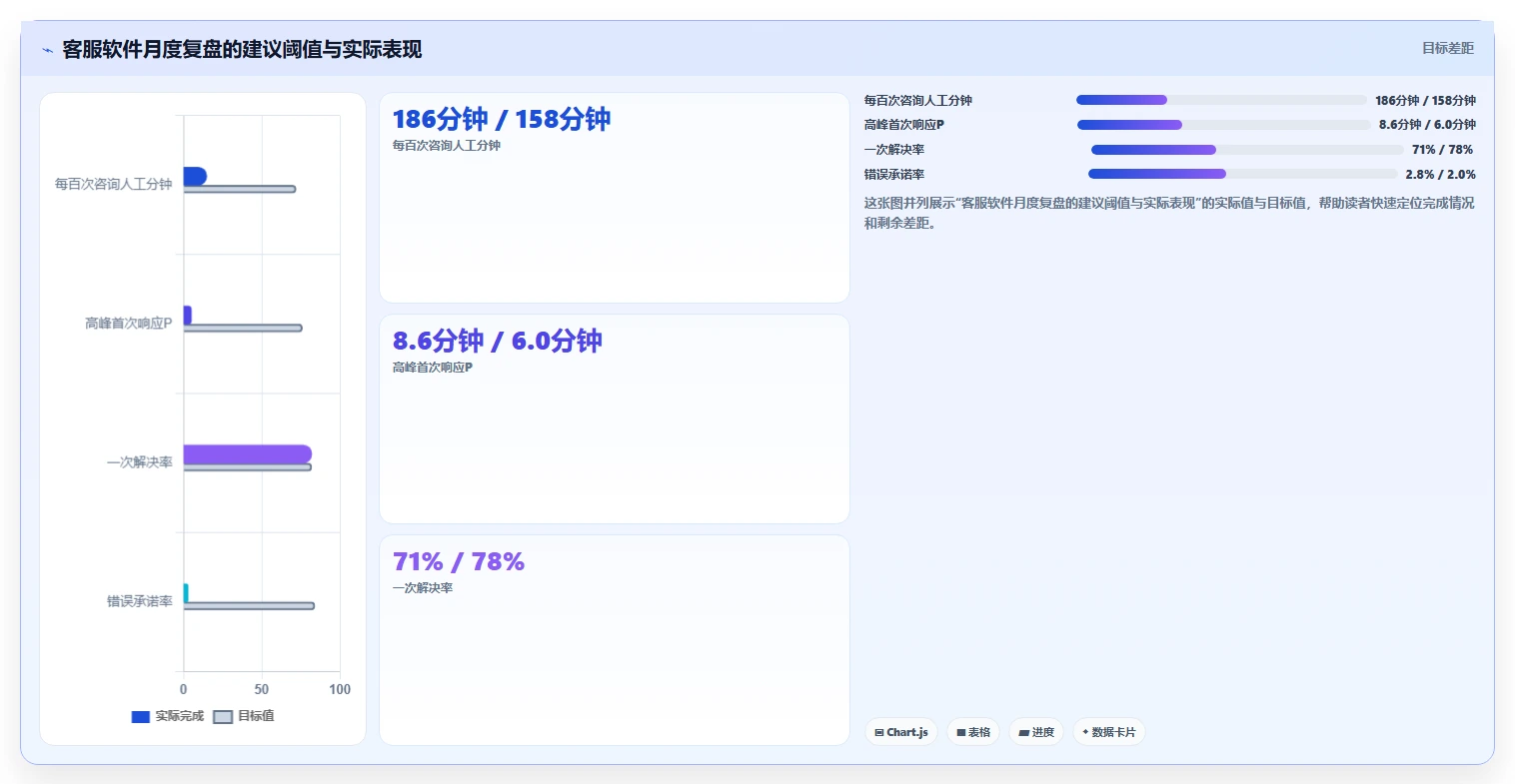Toggle the 目标值 gray legend swatch
This screenshot has height=784, width=1515.
[x=224, y=717]
